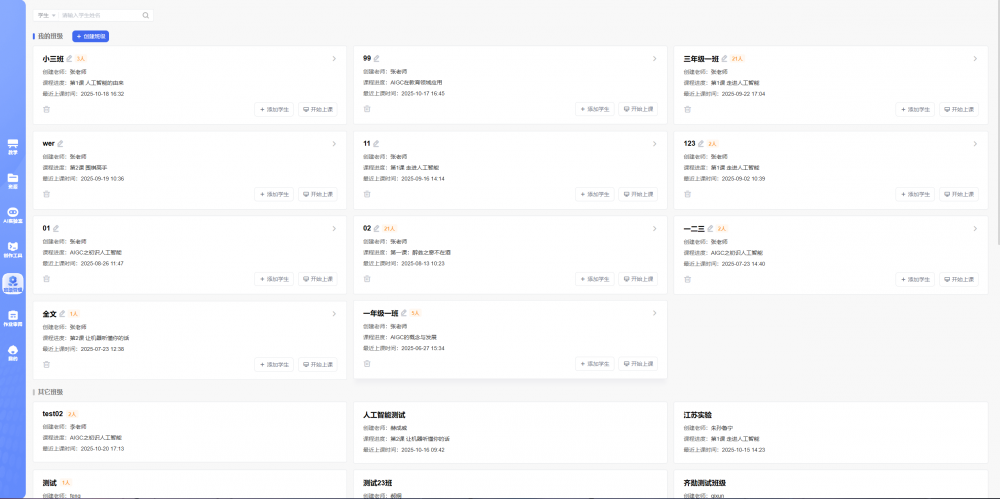Click the edit pencil icon beside wer
This screenshot has height=499, width=1000.
[61, 144]
